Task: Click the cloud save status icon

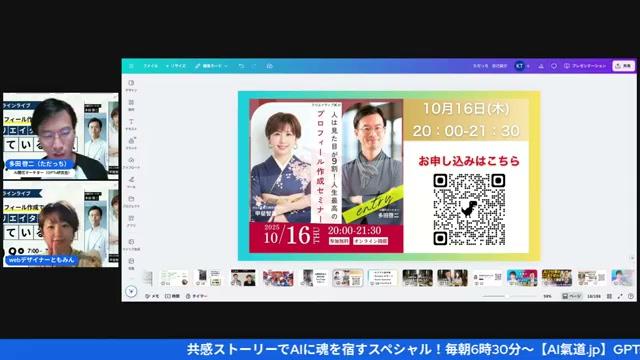Action: coord(269,66)
